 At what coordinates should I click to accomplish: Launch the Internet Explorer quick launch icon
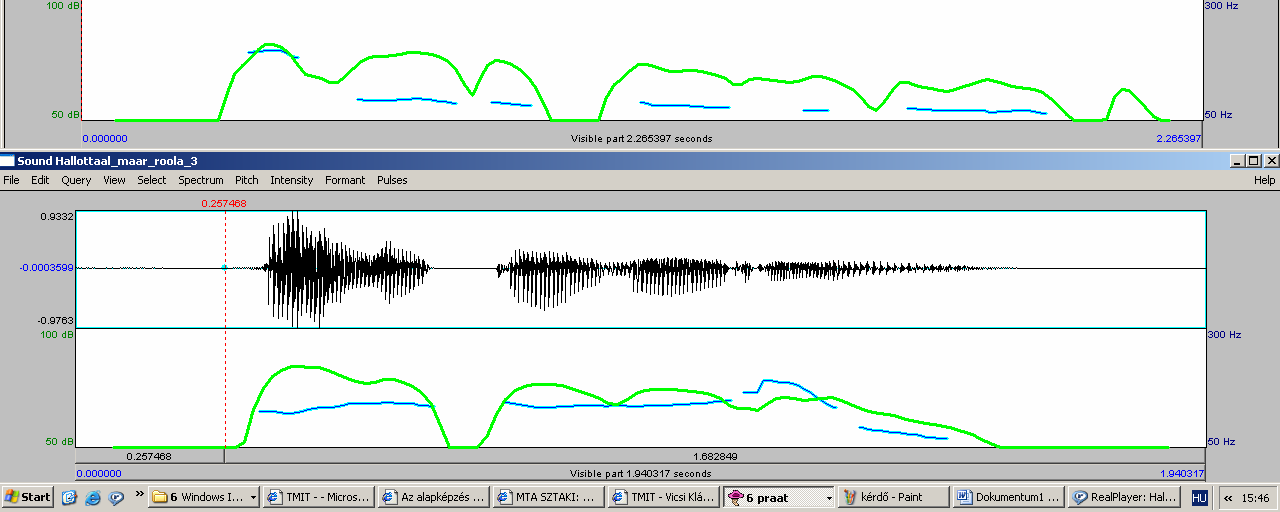[x=93, y=497]
